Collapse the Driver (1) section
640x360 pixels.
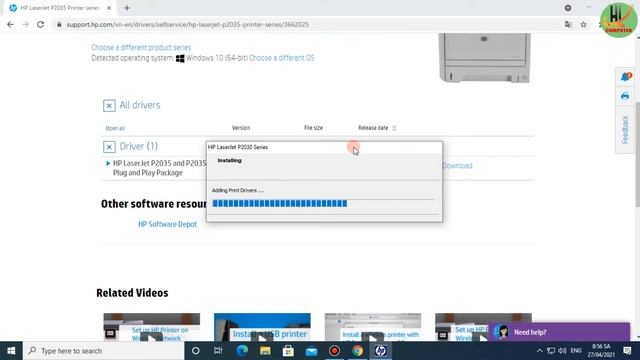(109, 147)
